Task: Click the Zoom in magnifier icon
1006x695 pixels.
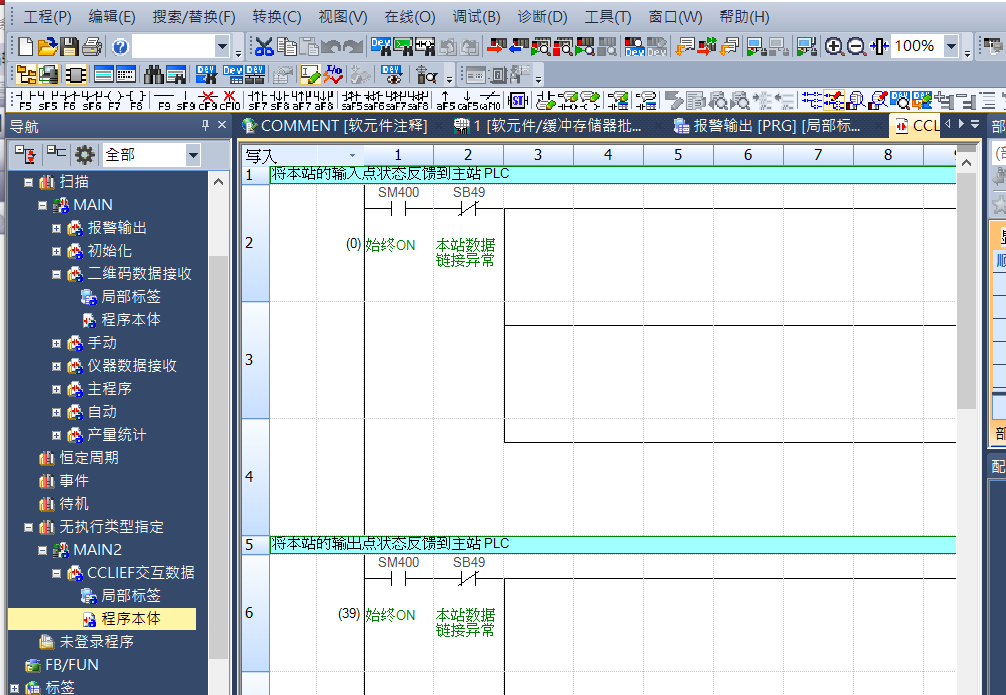Action: click(x=834, y=46)
